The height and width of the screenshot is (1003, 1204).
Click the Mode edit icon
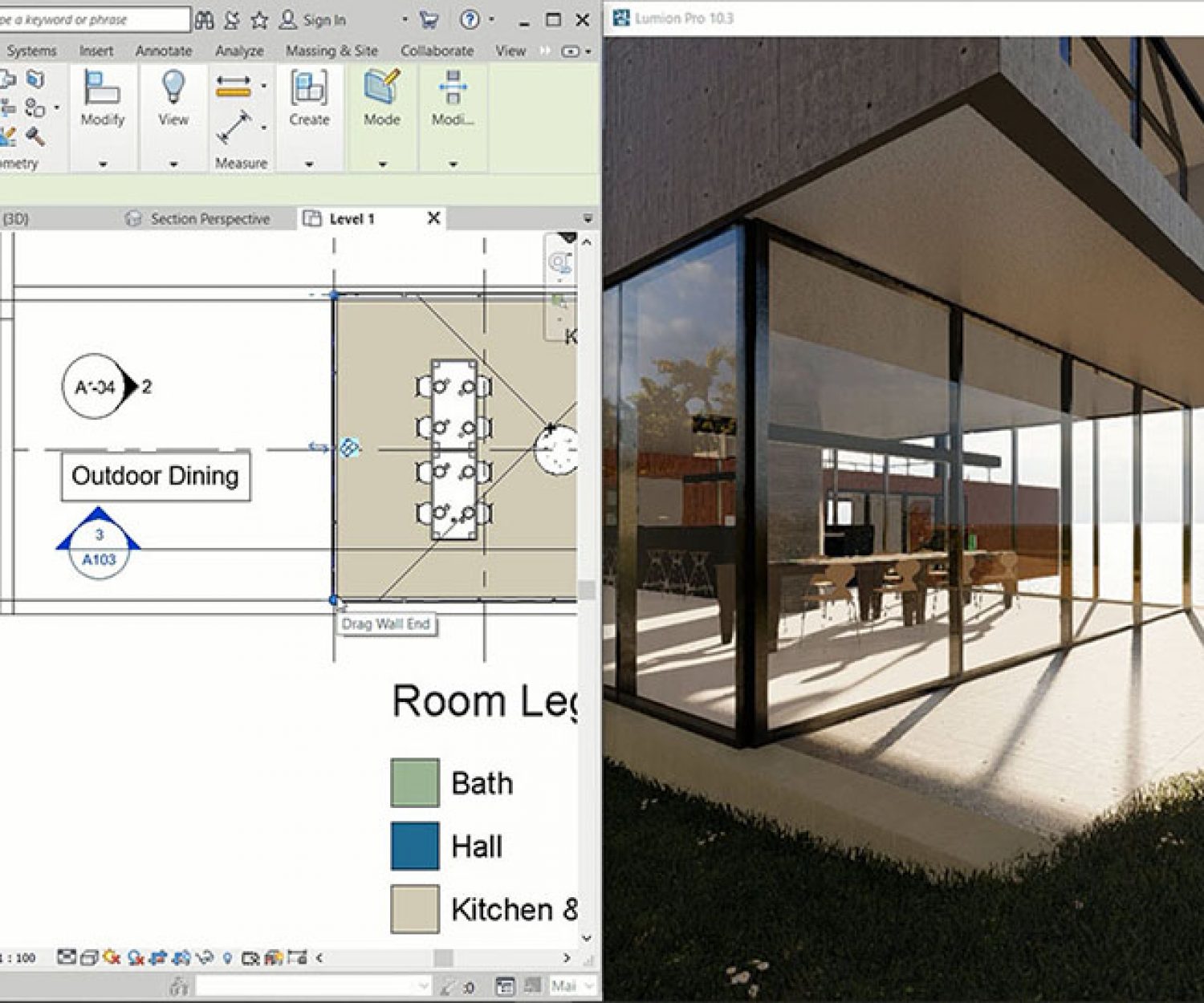point(381,88)
